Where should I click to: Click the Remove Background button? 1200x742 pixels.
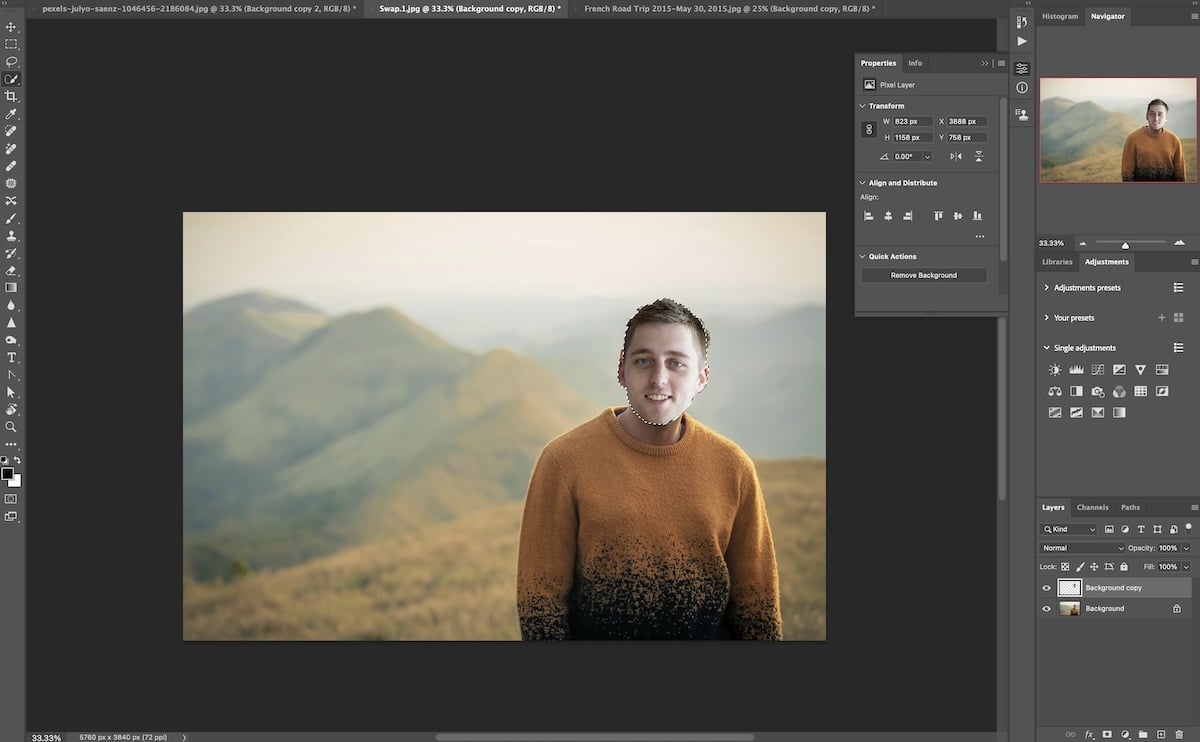point(922,275)
